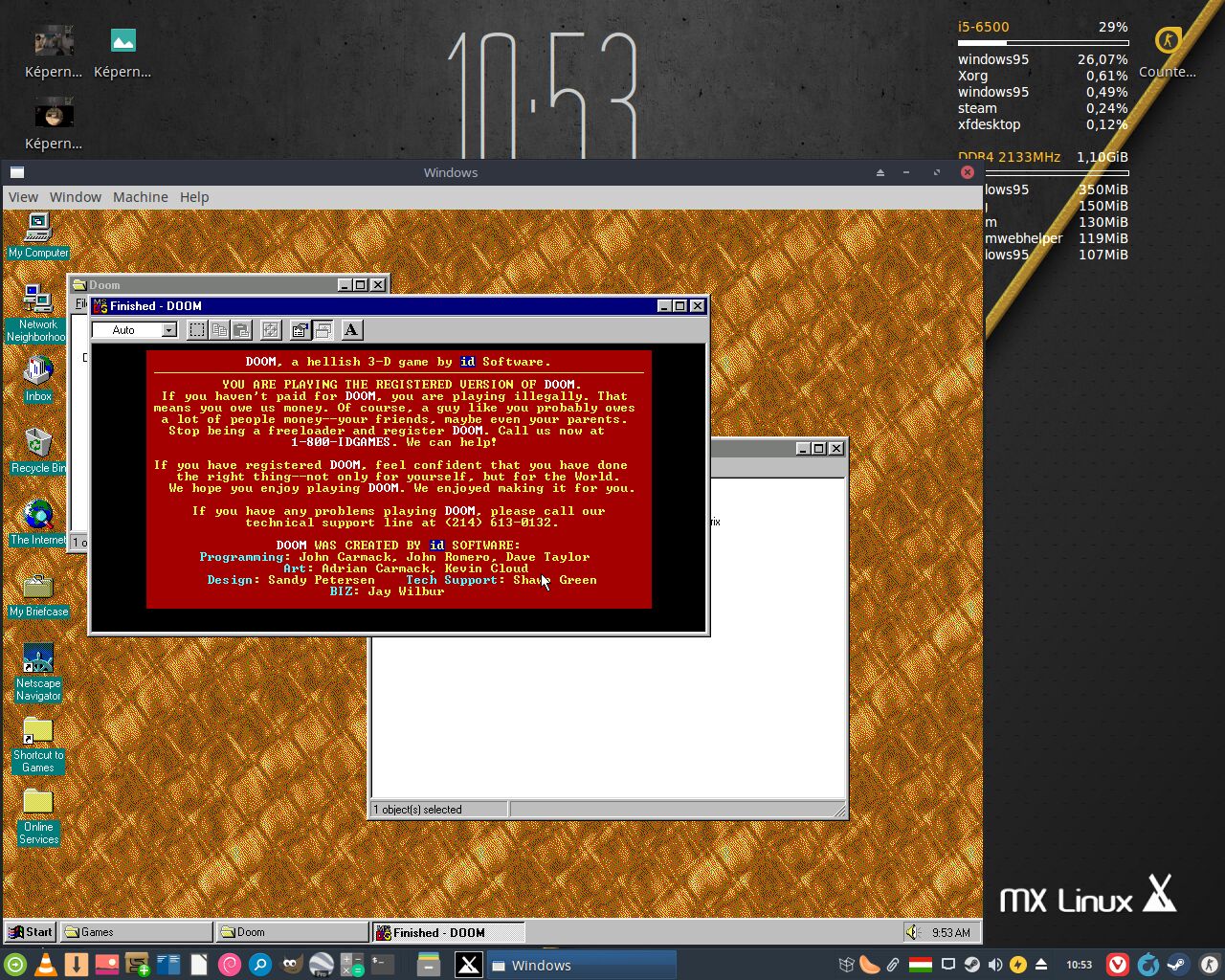Screen dimensions: 1225x980
Task: Open the Windows 95 Start button
Action: (31, 932)
